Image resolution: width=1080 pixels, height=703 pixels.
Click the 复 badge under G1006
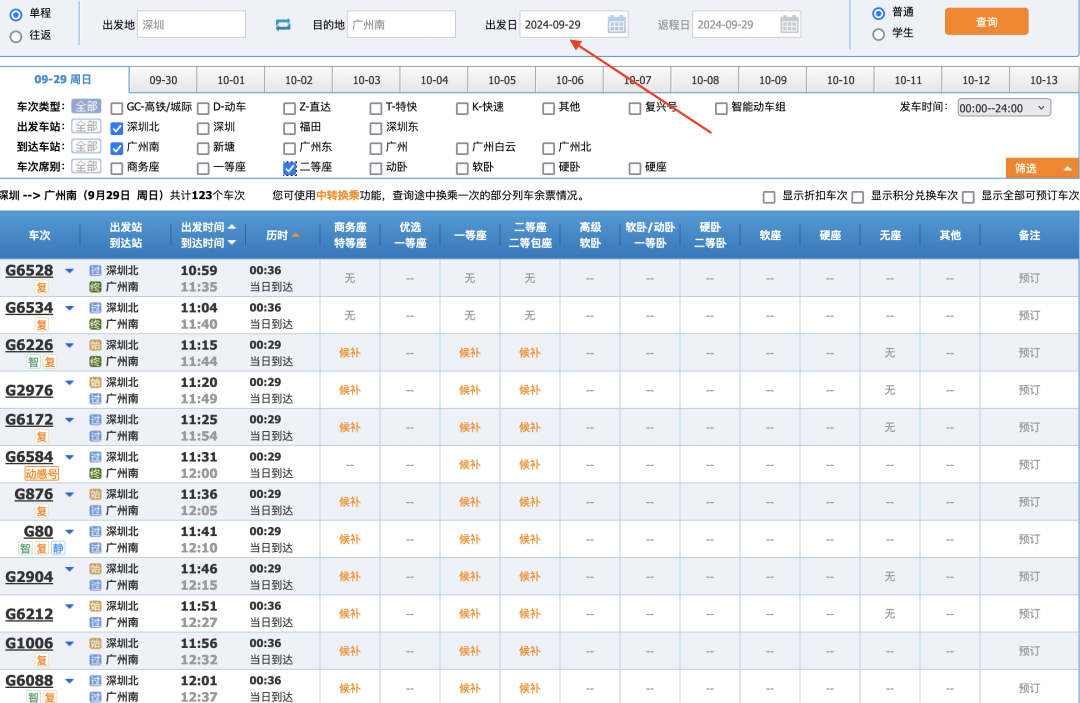pos(42,660)
